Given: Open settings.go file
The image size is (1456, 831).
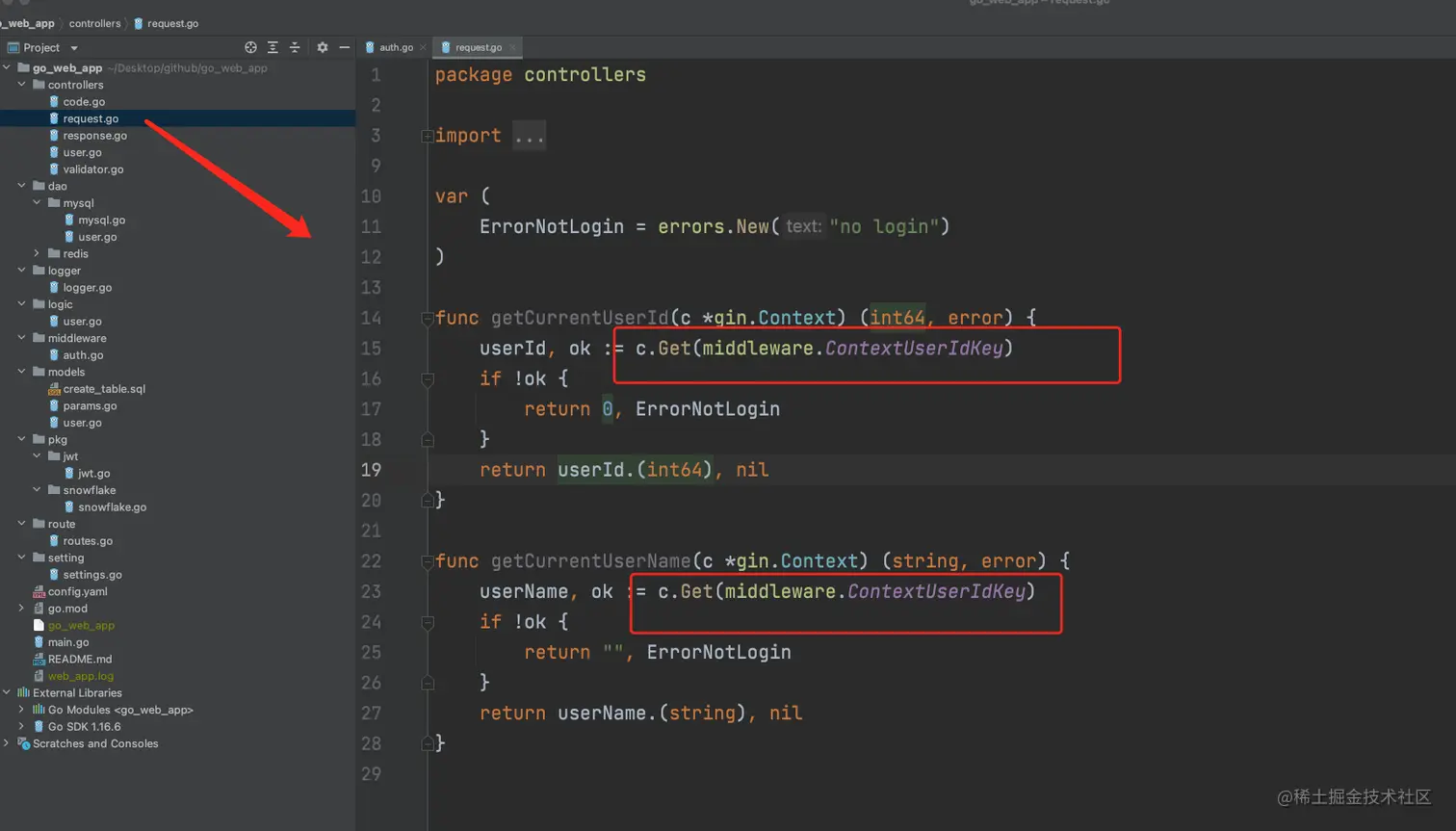Looking at the screenshot, I should tap(92, 575).
